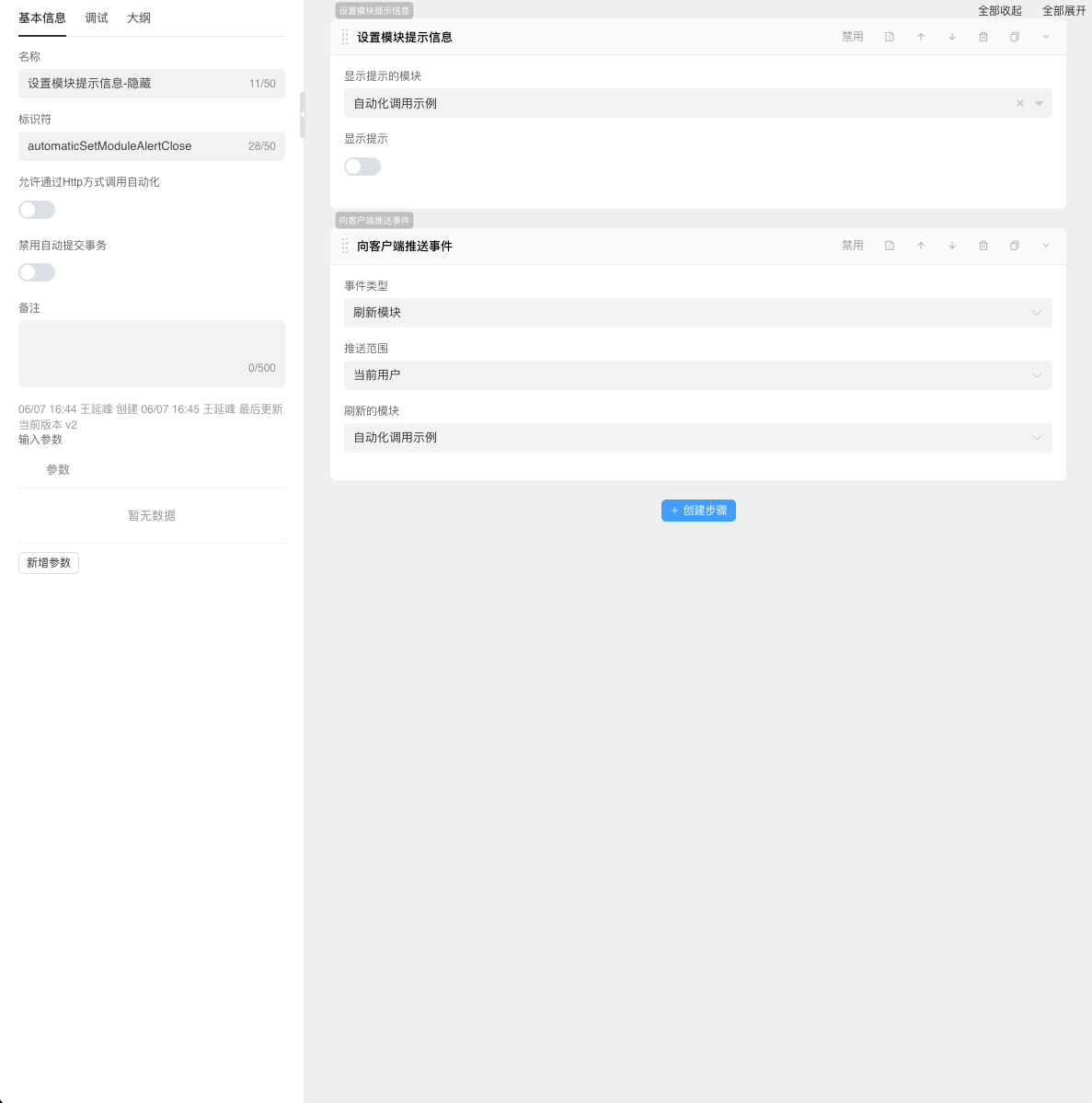1092x1103 pixels.
Task: Enable 允许通过Http方式调用自动化
Action: click(37, 210)
